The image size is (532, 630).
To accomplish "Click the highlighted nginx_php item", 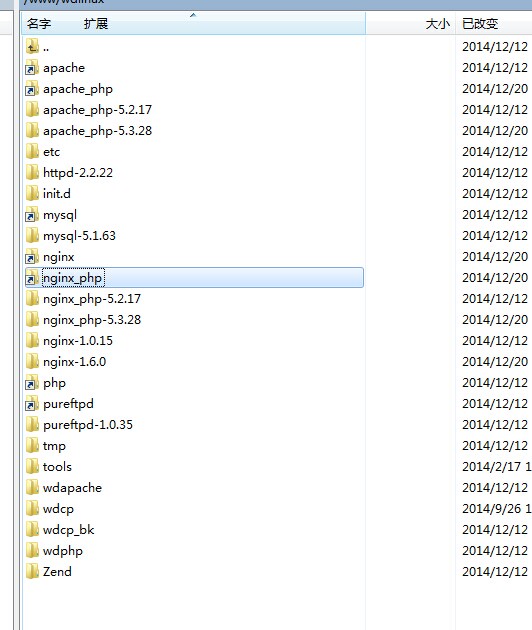I will pos(194,278).
